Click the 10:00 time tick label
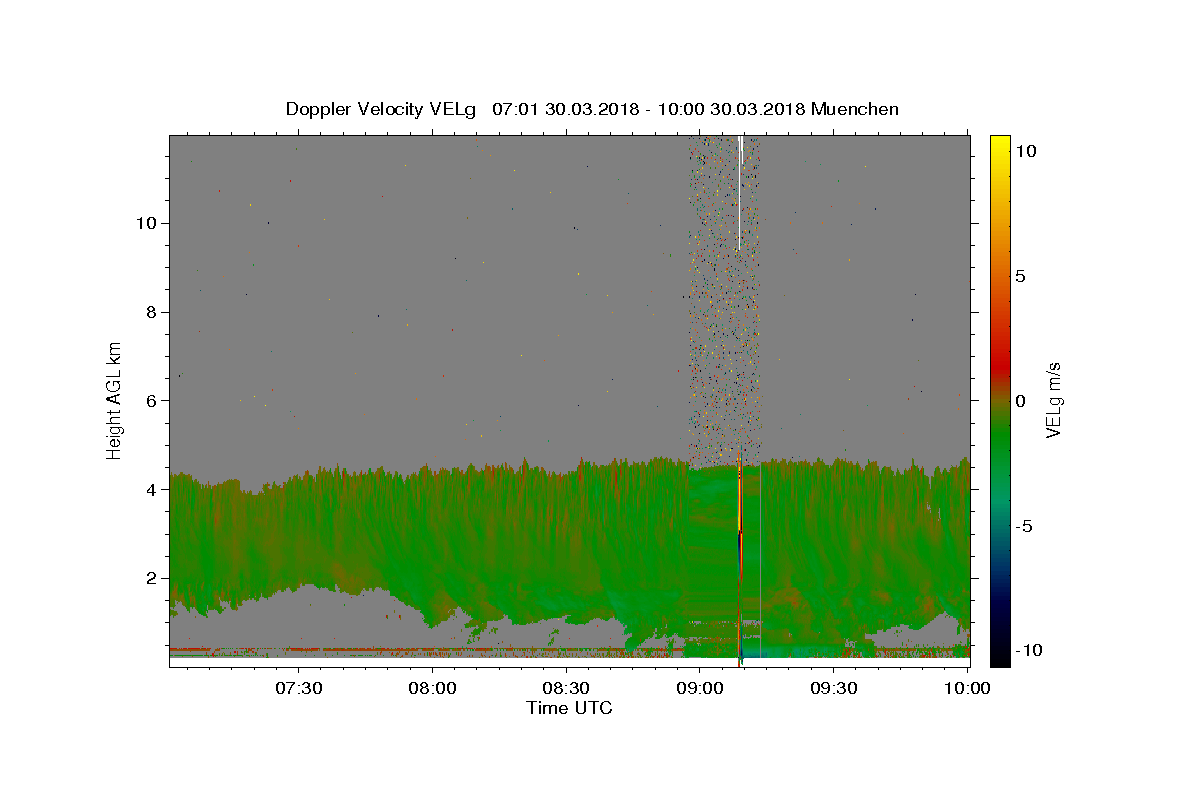This screenshot has width=1200, height=800. tap(967, 688)
